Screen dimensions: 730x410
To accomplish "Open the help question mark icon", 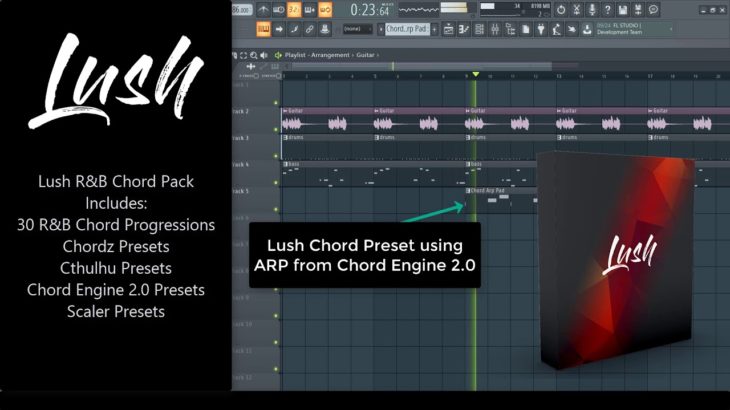I will point(607,10).
